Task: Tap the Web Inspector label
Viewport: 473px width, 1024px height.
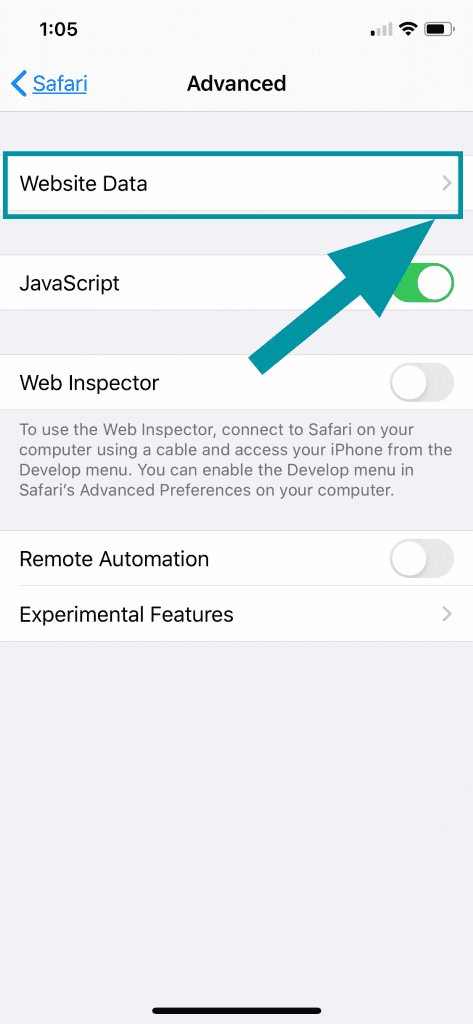Action: [x=89, y=383]
